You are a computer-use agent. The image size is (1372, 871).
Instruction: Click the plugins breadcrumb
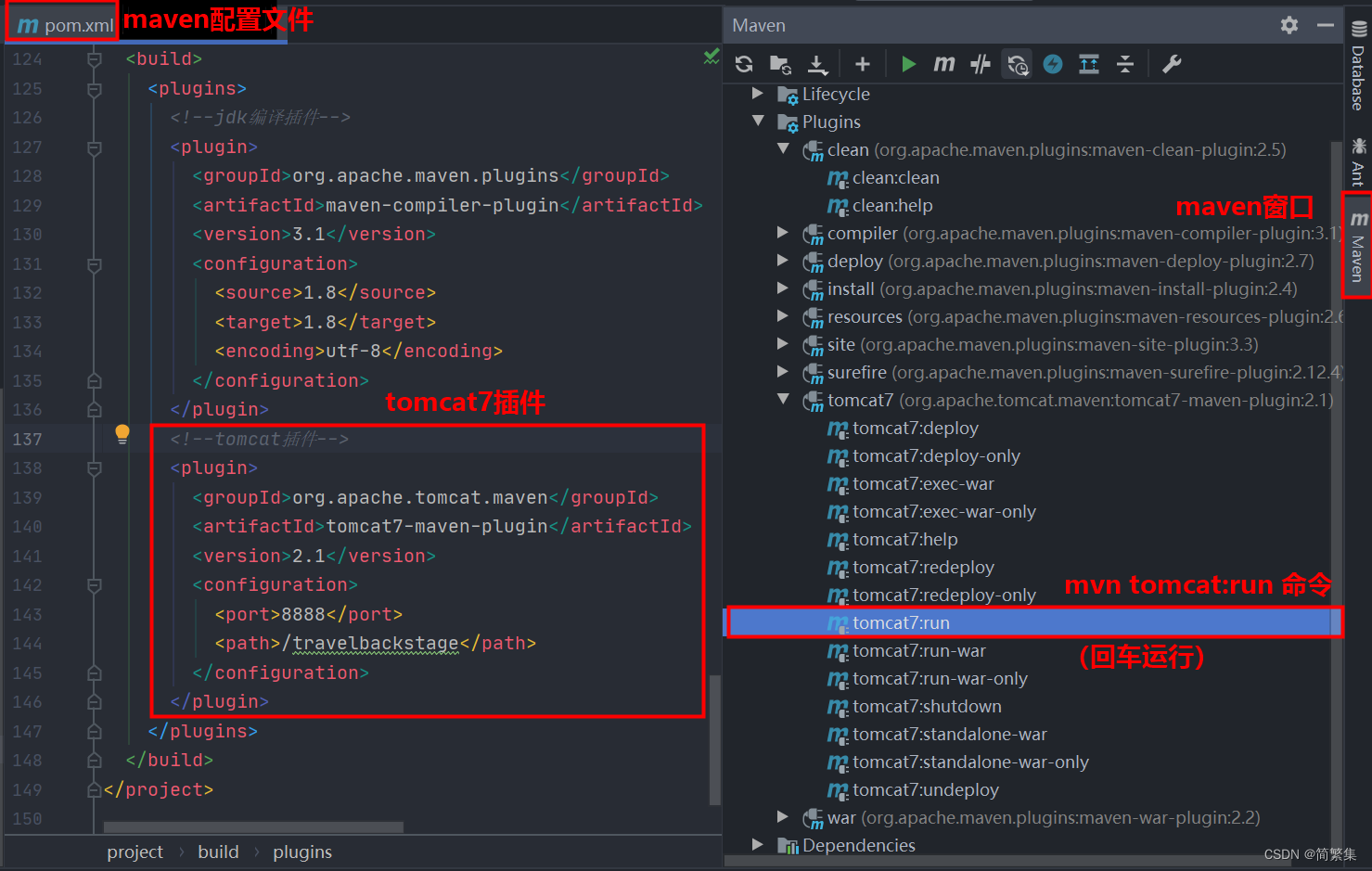point(302,852)
